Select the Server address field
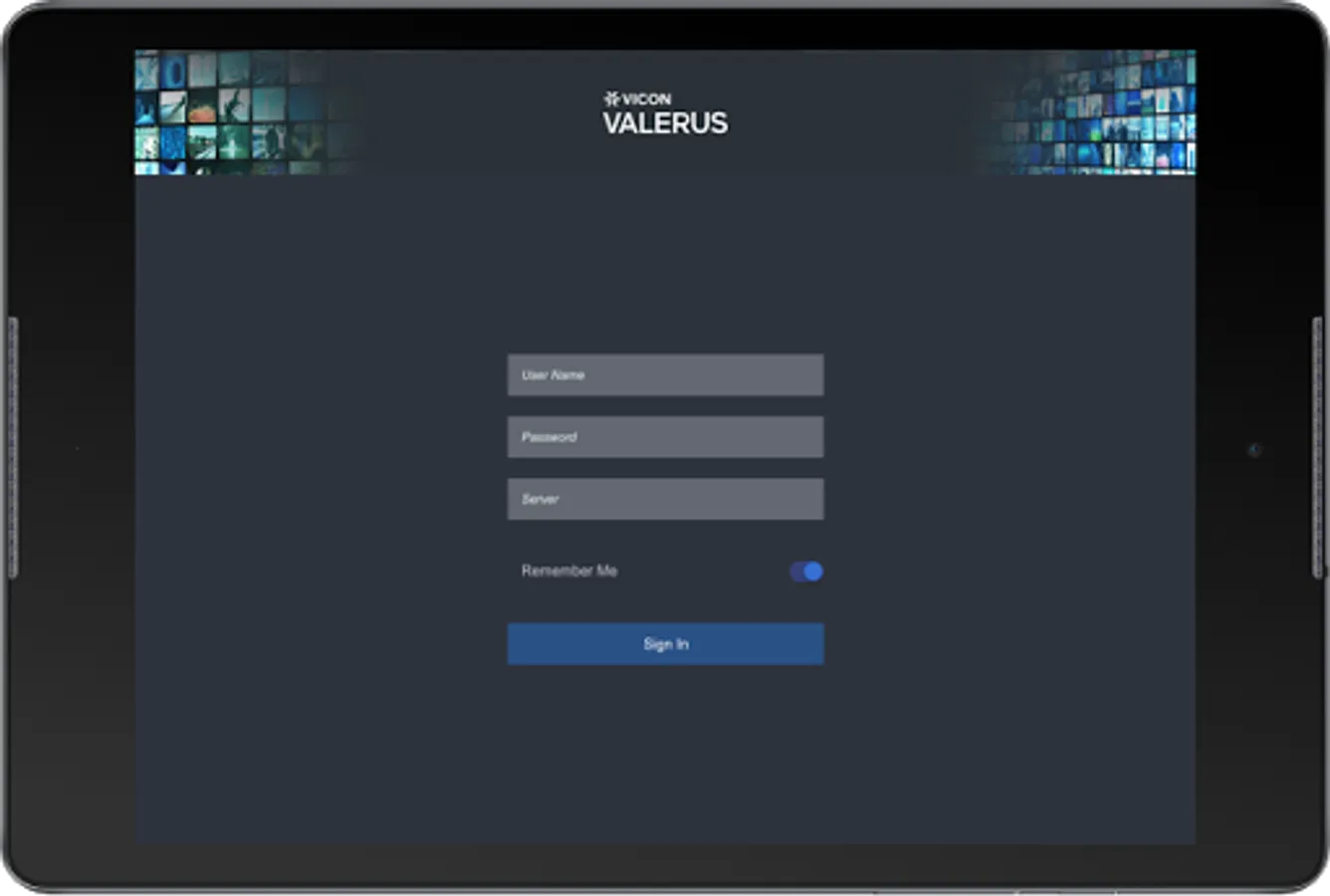Viewport: 1330px width, 896px height. 665,499
